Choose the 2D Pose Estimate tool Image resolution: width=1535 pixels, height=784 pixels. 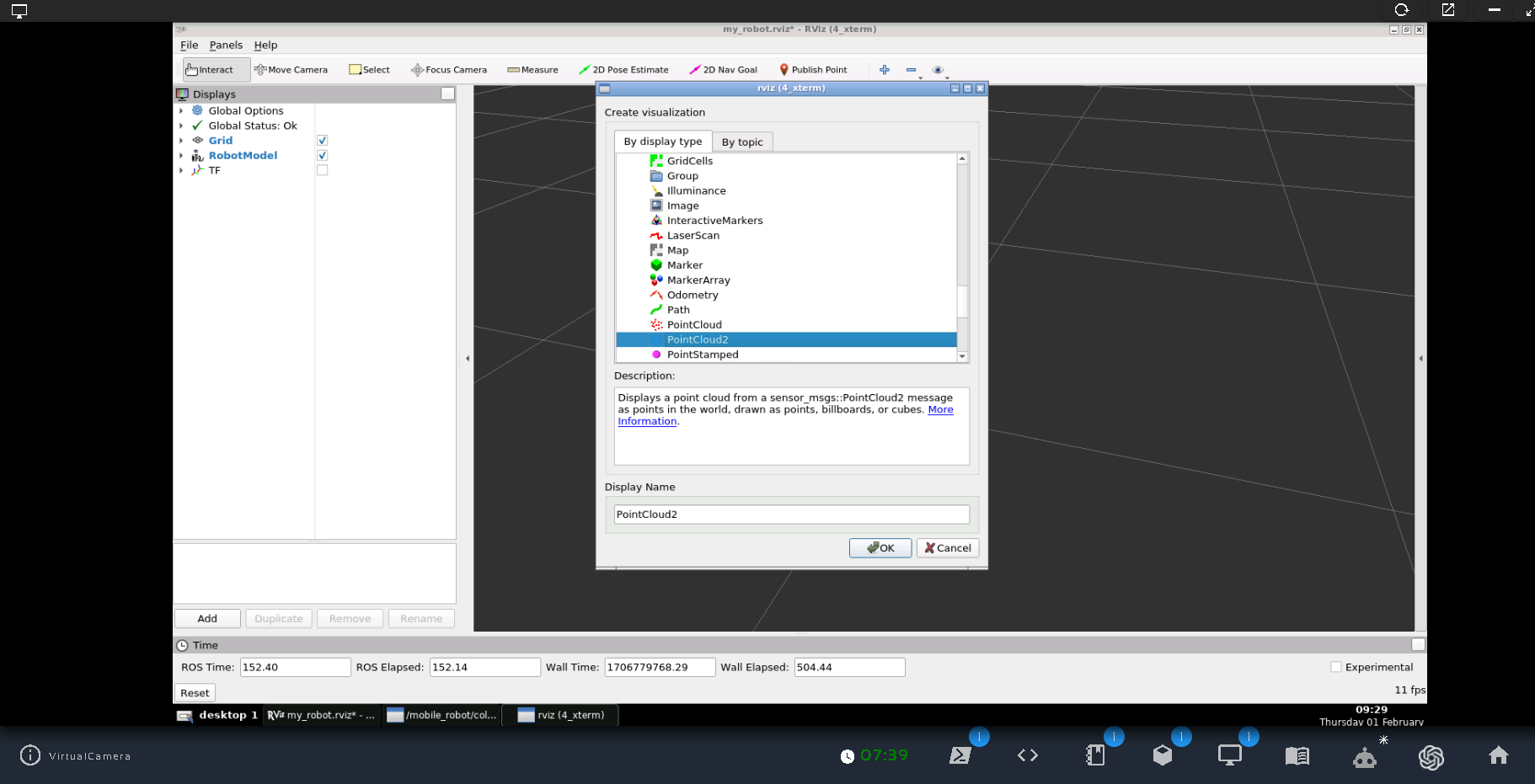(623, 70)
